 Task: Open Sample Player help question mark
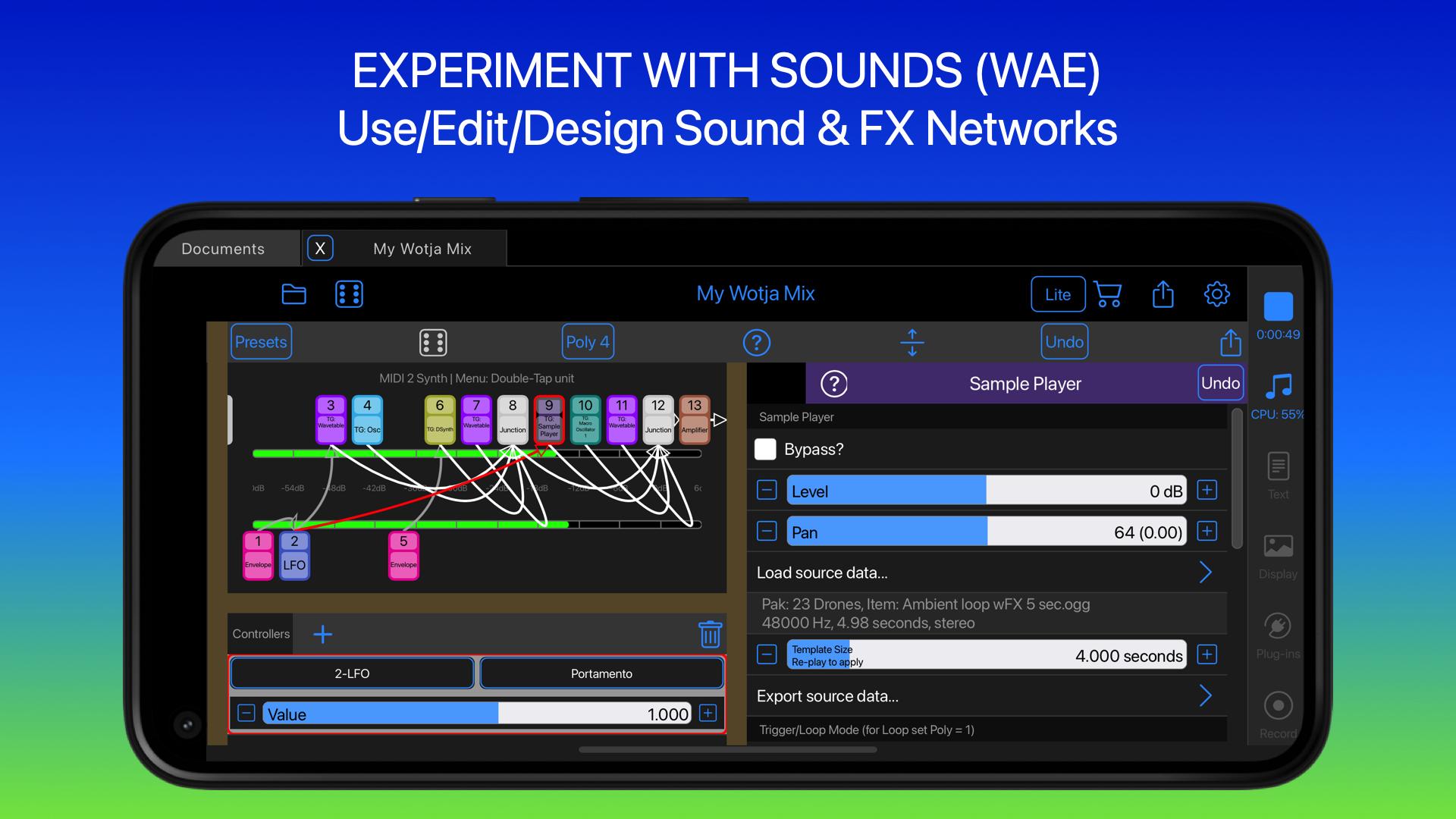point(834,384)
